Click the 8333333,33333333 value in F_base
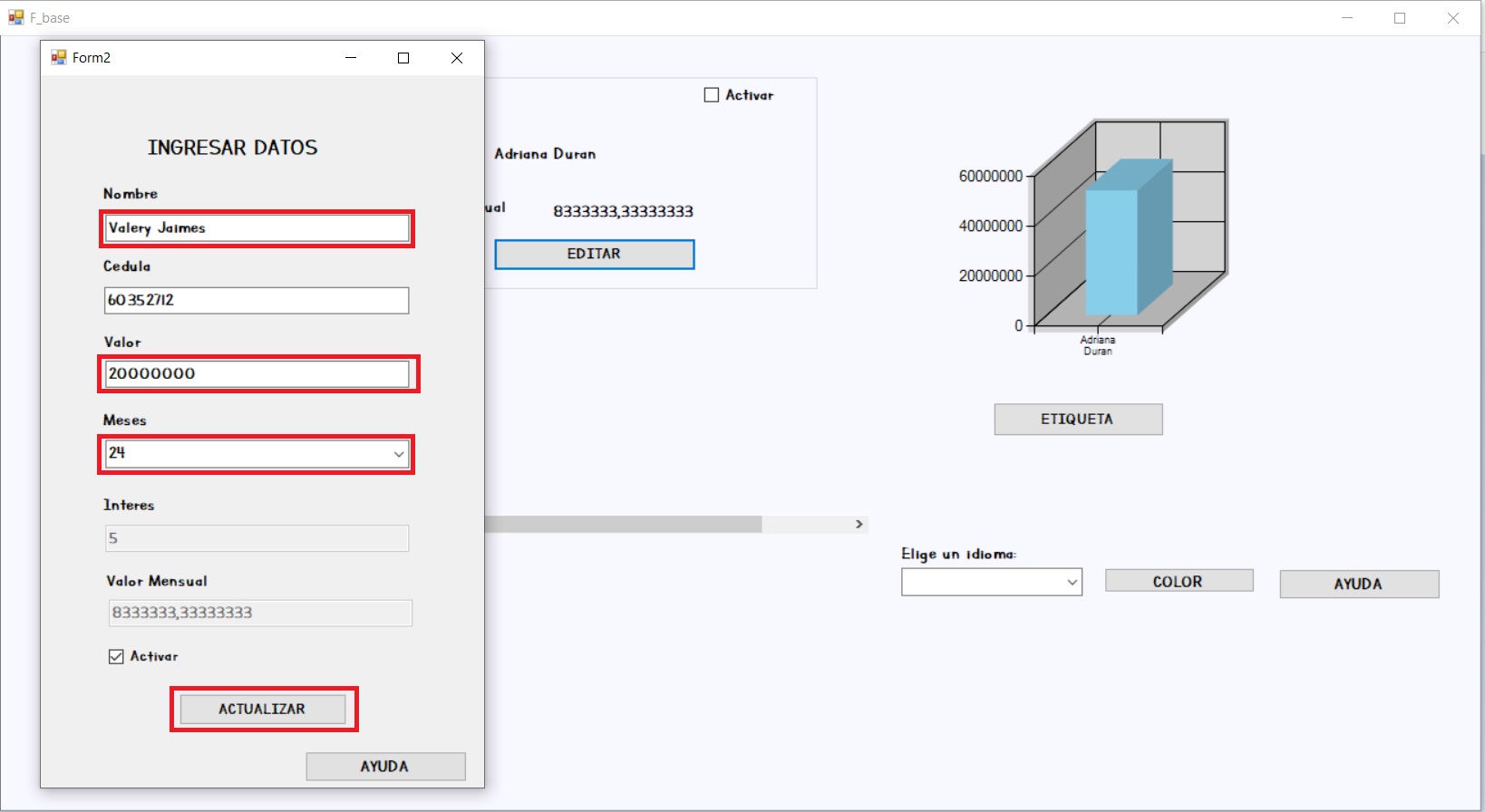 coord(623,212)
